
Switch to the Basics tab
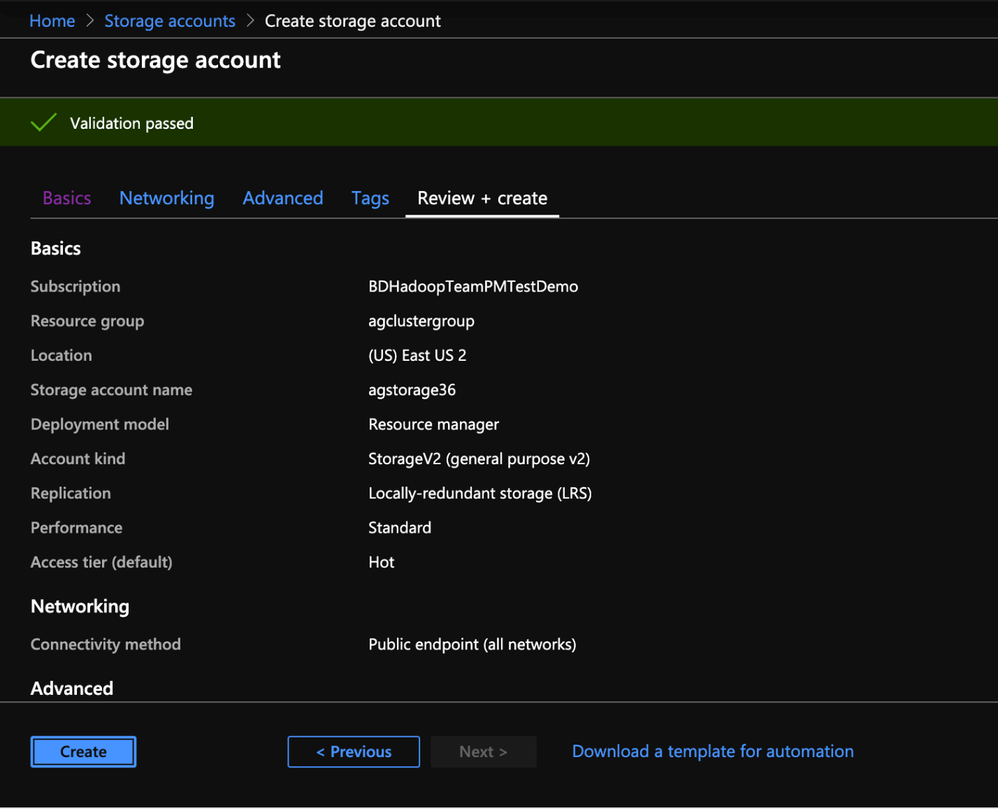(x=67, y=198)
